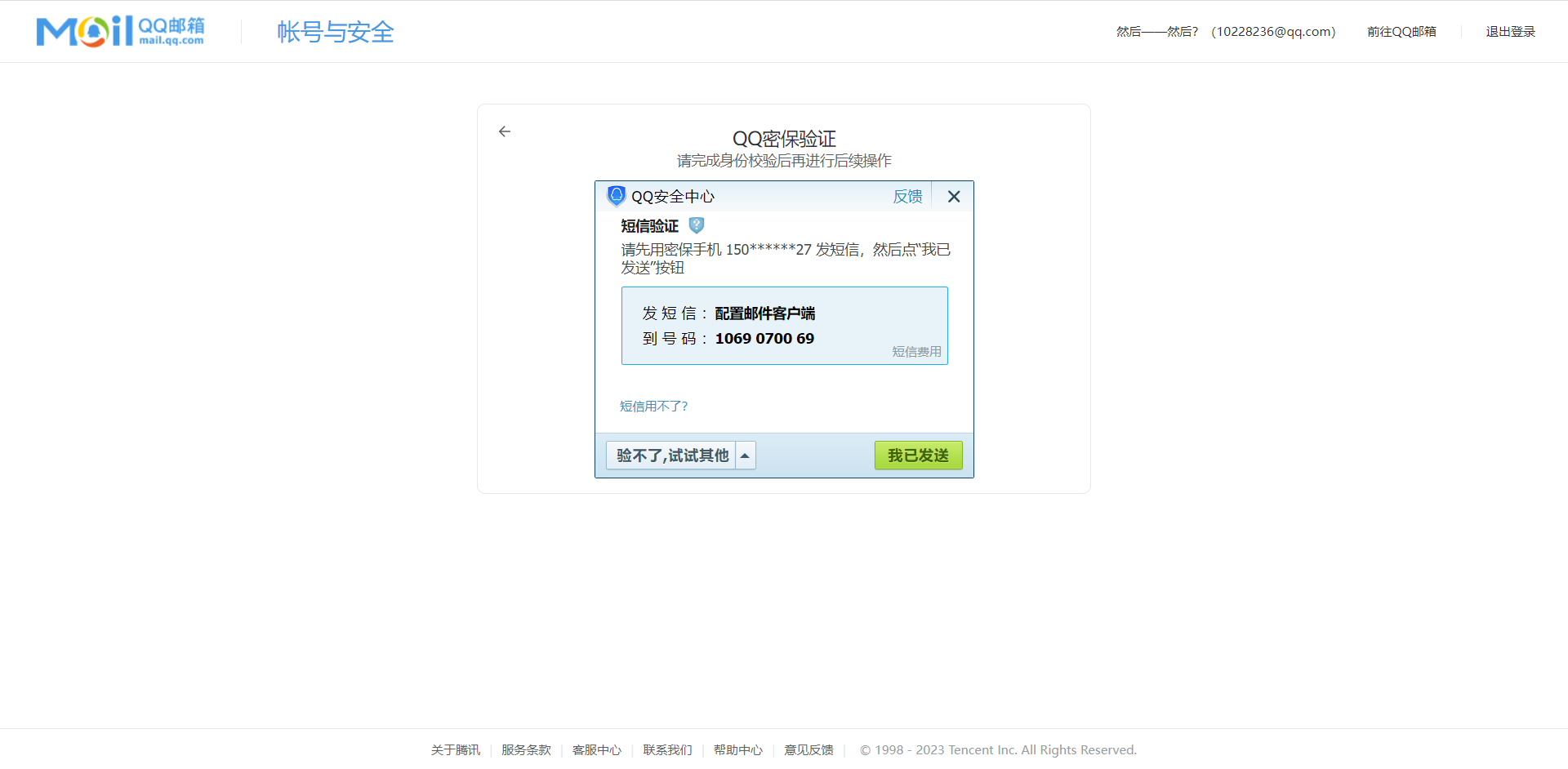Viewport: 1568px width, 769px height.
Task: Click the SMS number 1069 0700 69
Action: coord(764,339)
